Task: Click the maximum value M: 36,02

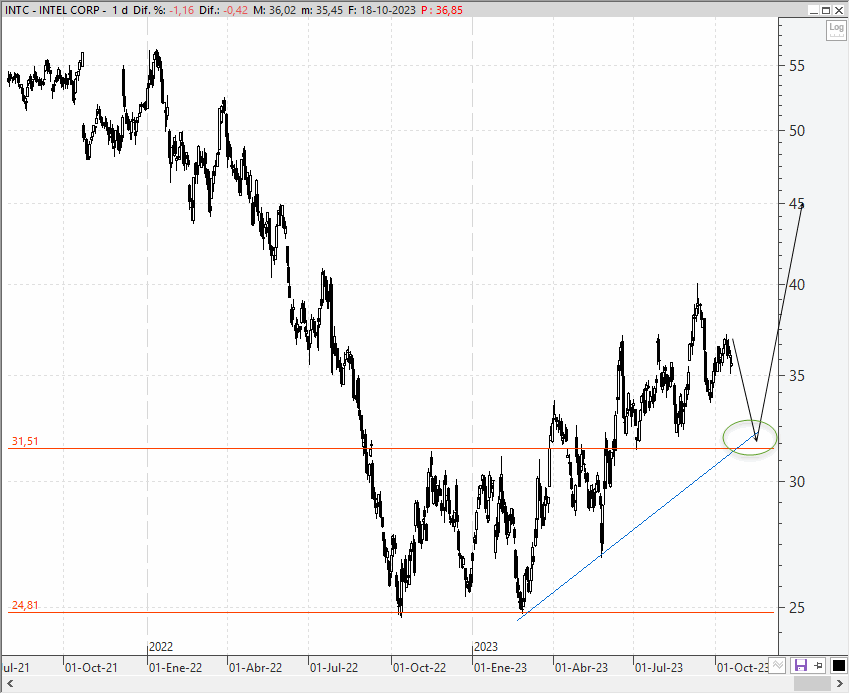Action: (x=274, y=10)
